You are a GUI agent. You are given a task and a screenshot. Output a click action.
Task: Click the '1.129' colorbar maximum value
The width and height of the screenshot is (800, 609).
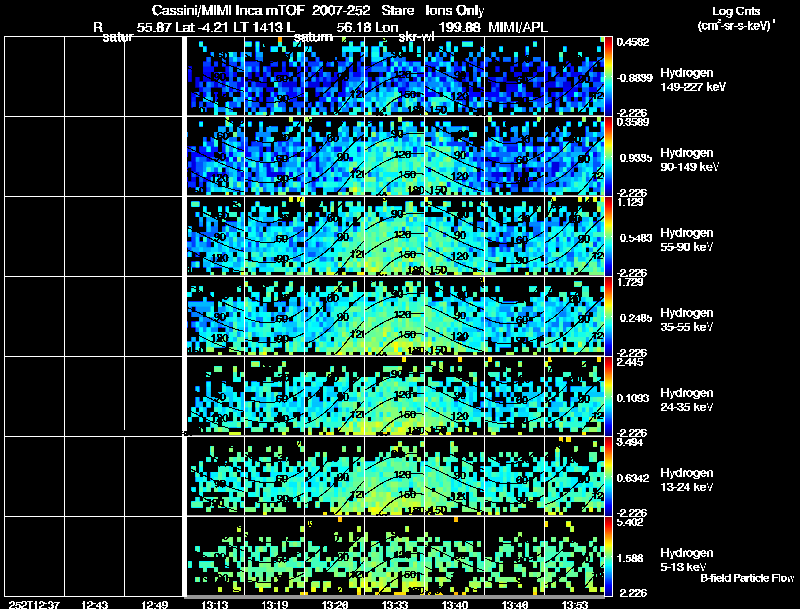(630, 202)
